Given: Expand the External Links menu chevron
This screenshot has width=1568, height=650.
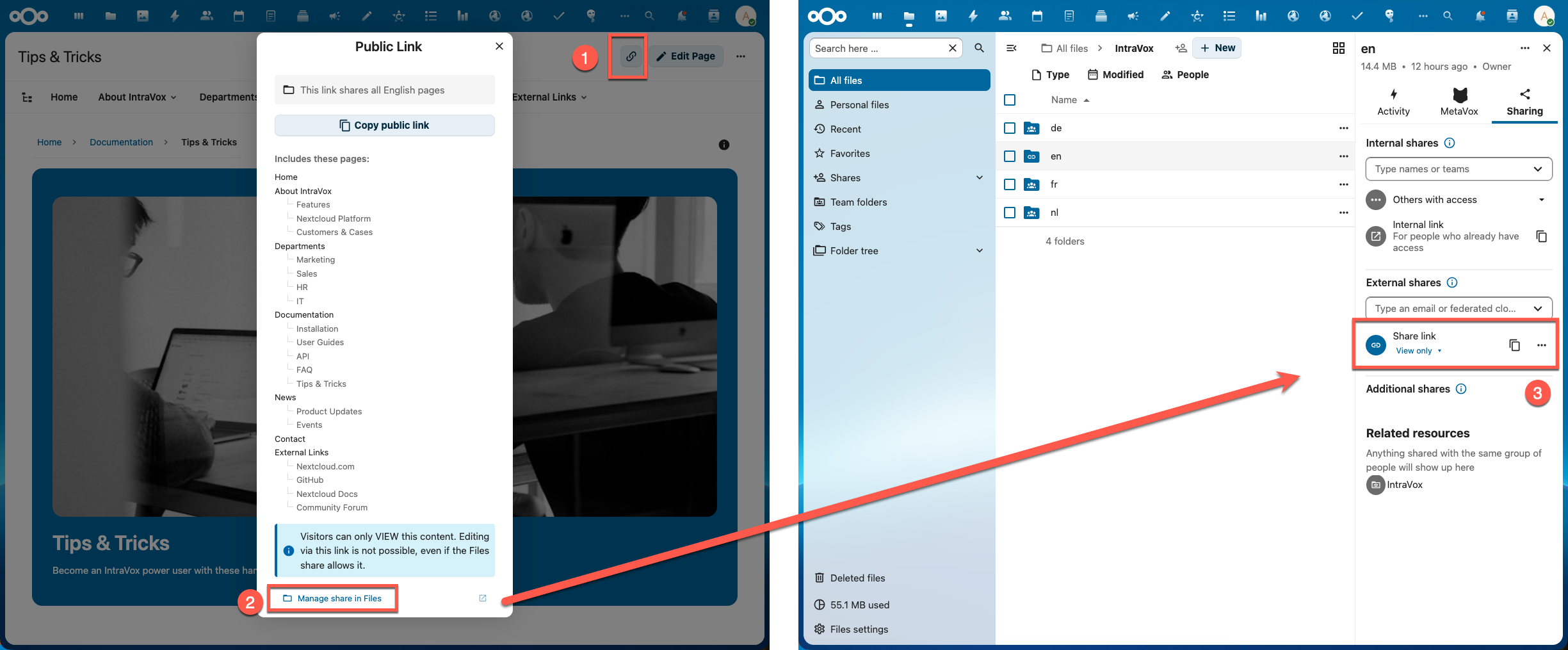Looking at the screenshot, I should [x=584, y=97].
